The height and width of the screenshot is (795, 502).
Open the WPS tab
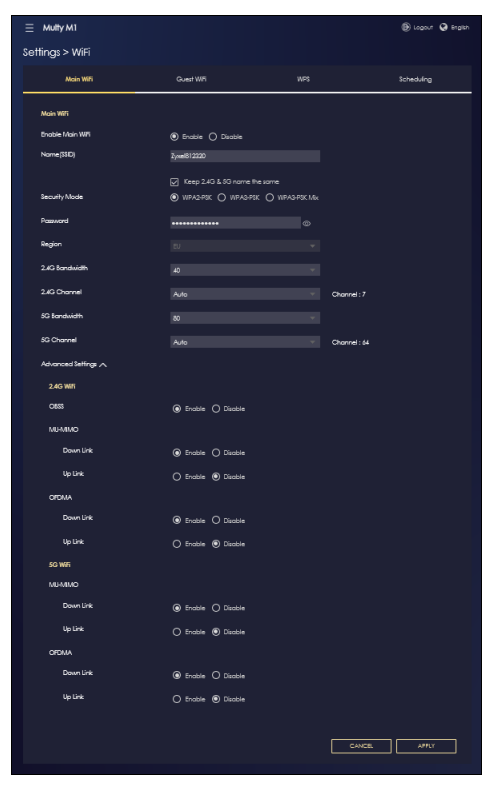point(303,79)
